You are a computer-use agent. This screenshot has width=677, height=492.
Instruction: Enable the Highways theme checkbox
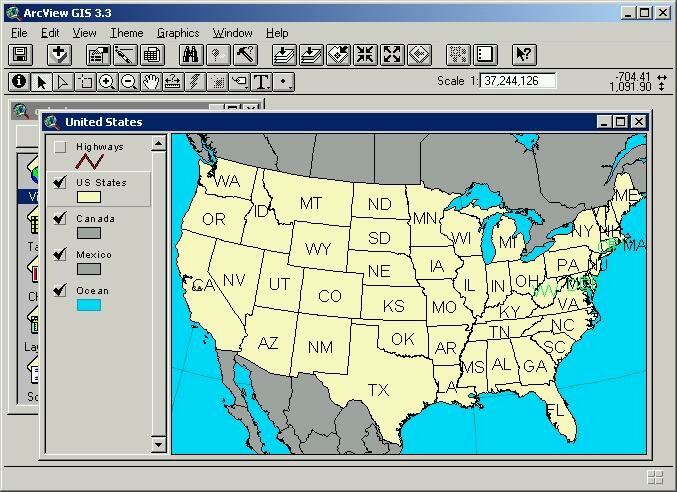(60, 147)
